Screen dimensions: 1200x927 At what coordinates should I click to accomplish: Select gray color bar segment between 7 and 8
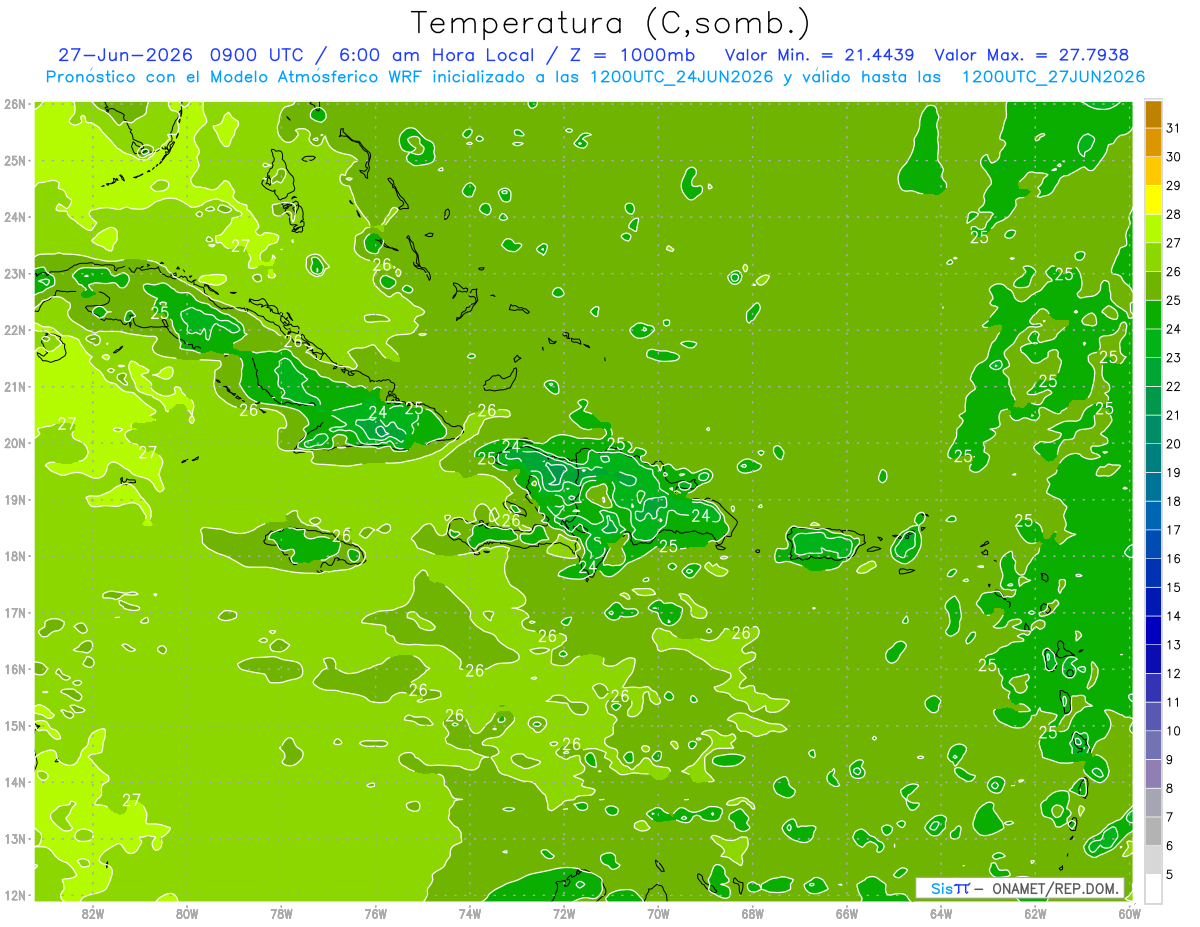(1153, 802)
